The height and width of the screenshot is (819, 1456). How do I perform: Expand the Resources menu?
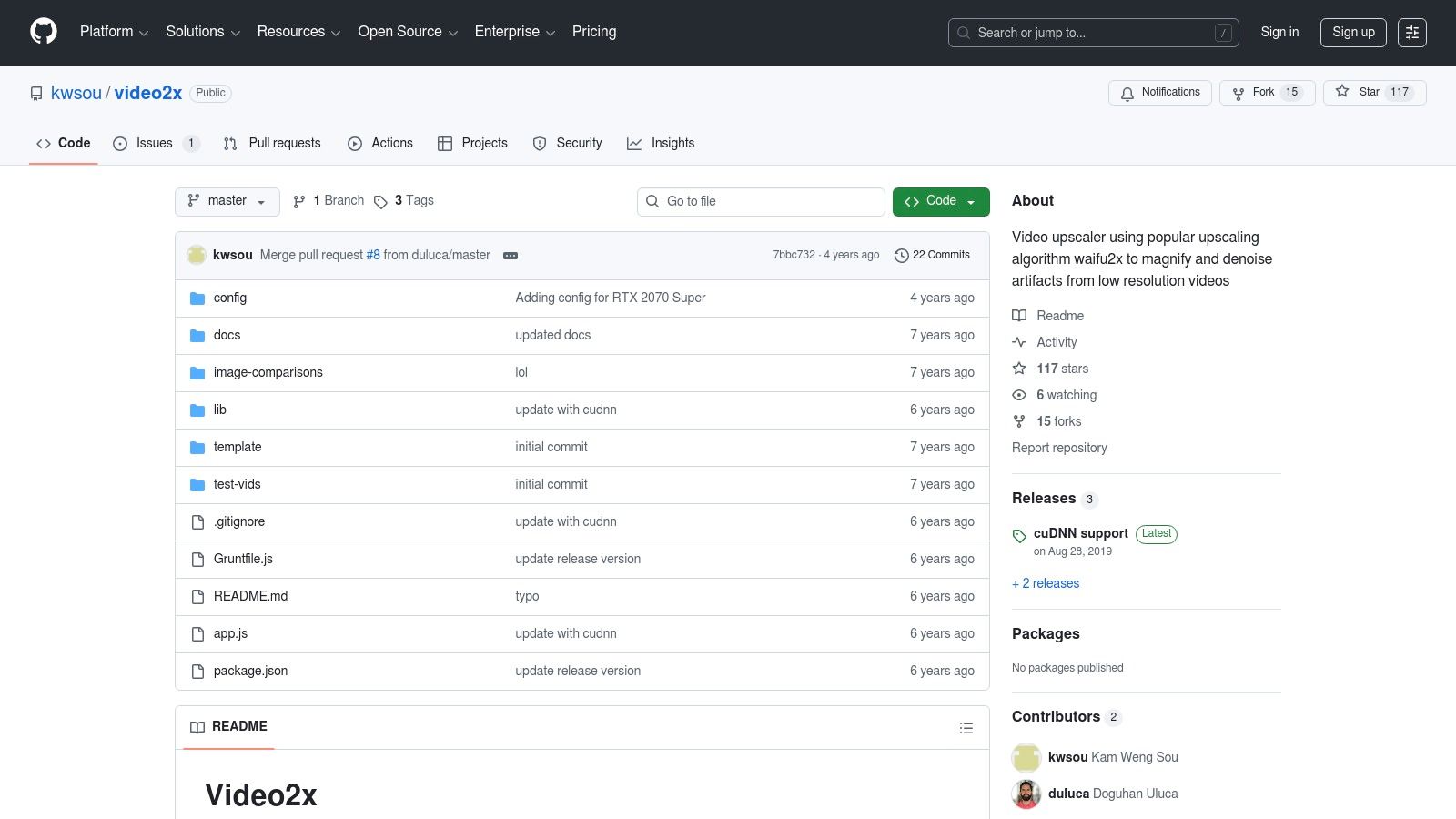(298, 32)
